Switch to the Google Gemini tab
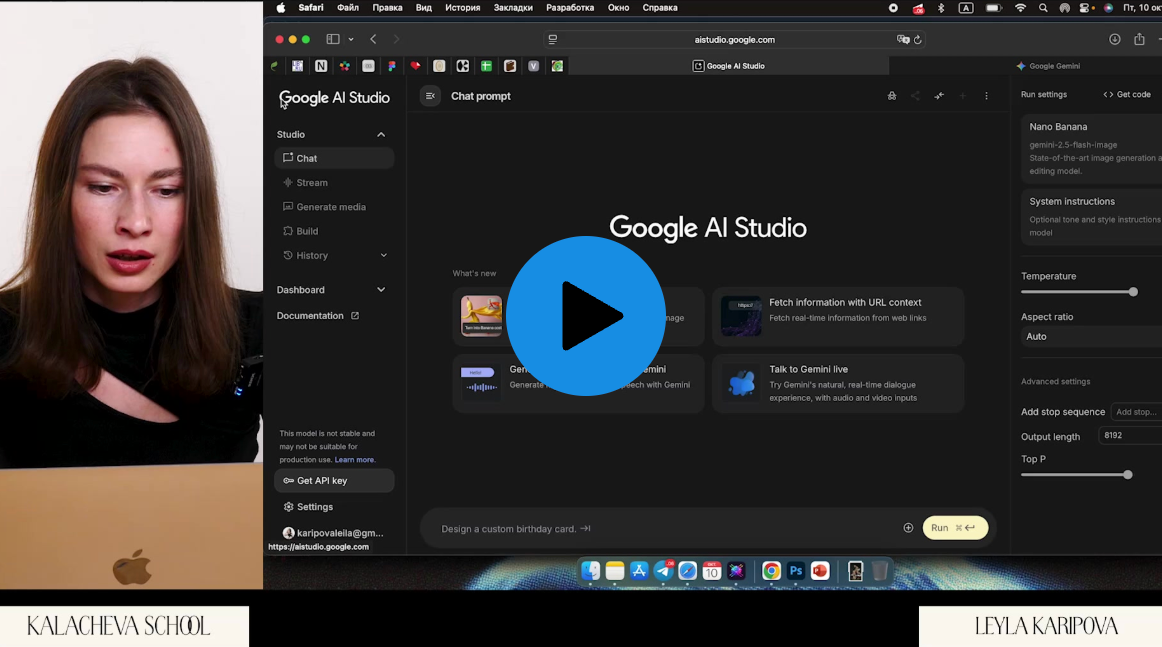Screen dimensions: 1162x647 click(1053, 66)
